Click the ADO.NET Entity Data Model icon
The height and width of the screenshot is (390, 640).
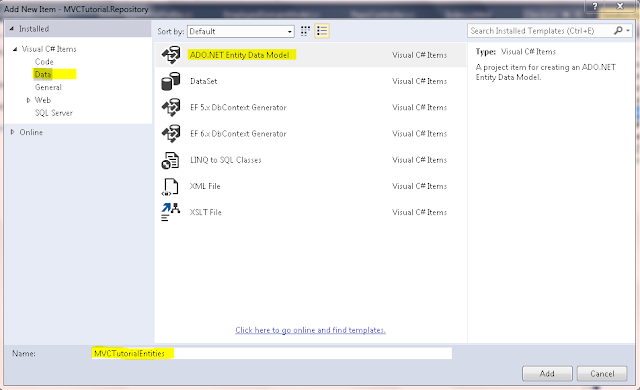171,55
